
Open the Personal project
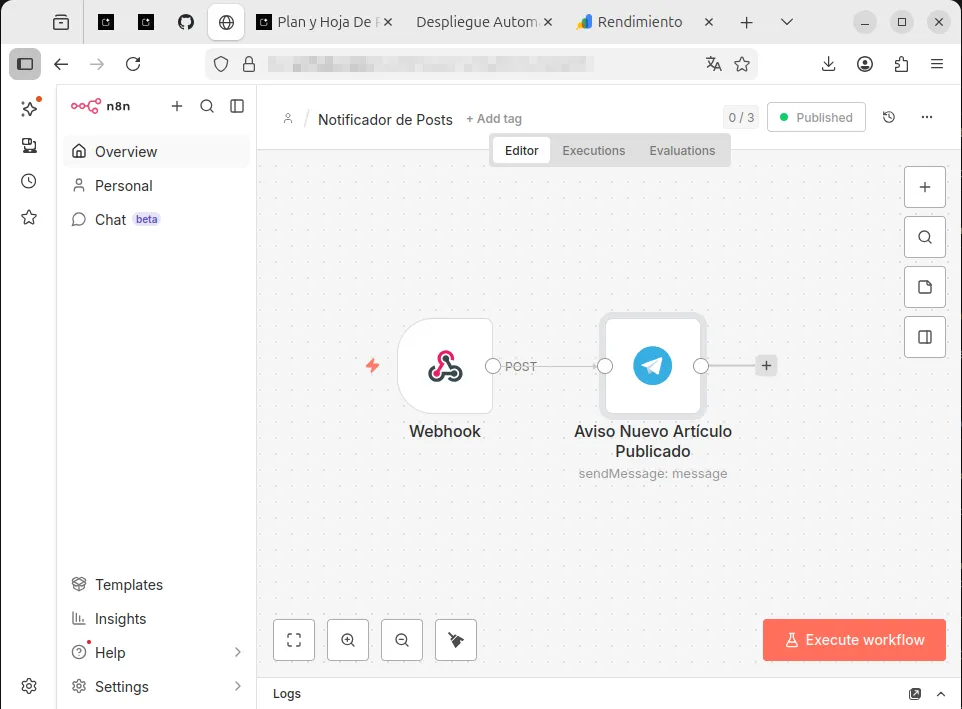(156, 186)
